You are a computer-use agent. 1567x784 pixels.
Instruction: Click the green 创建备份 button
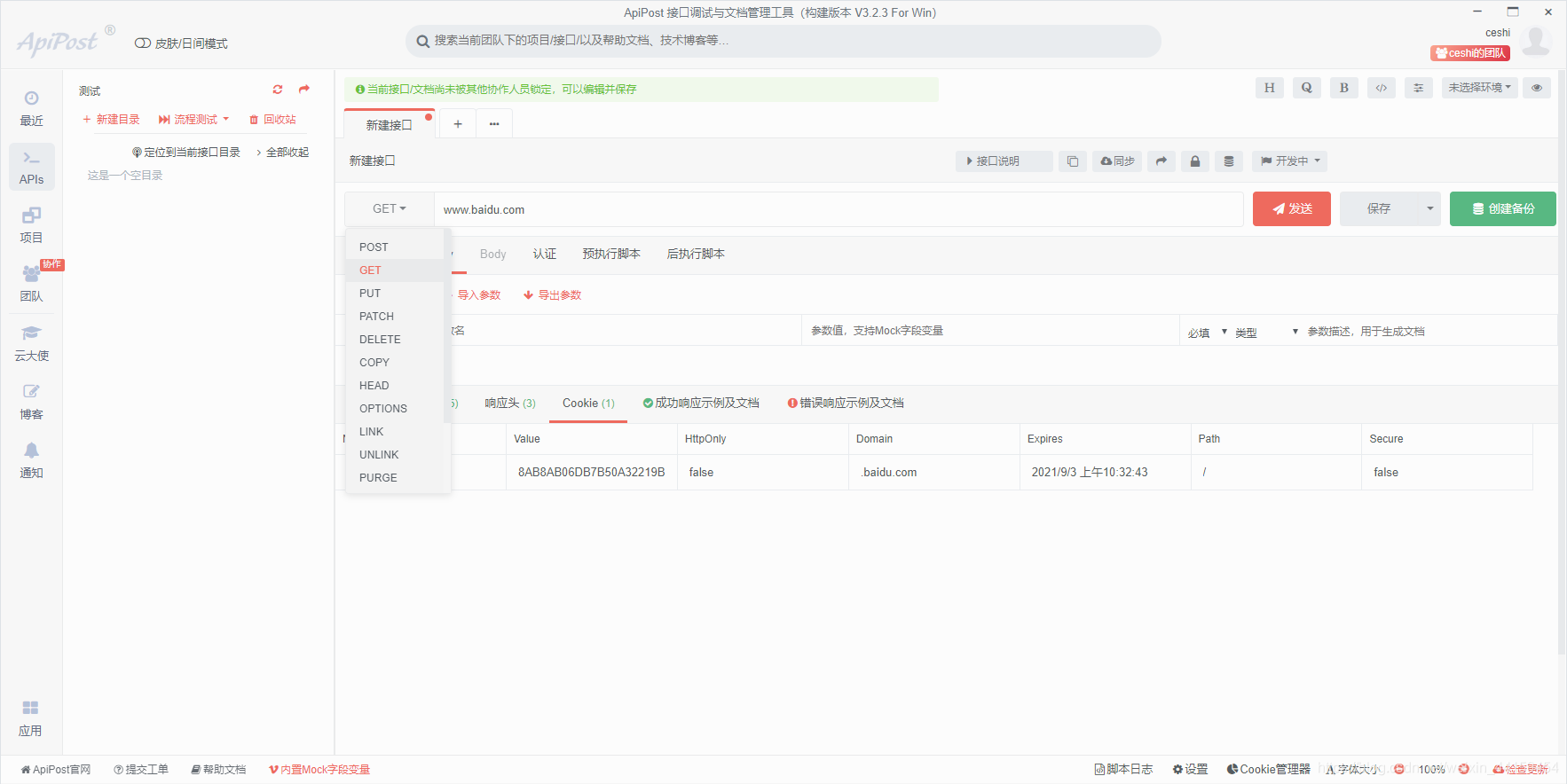(1503, 209)
